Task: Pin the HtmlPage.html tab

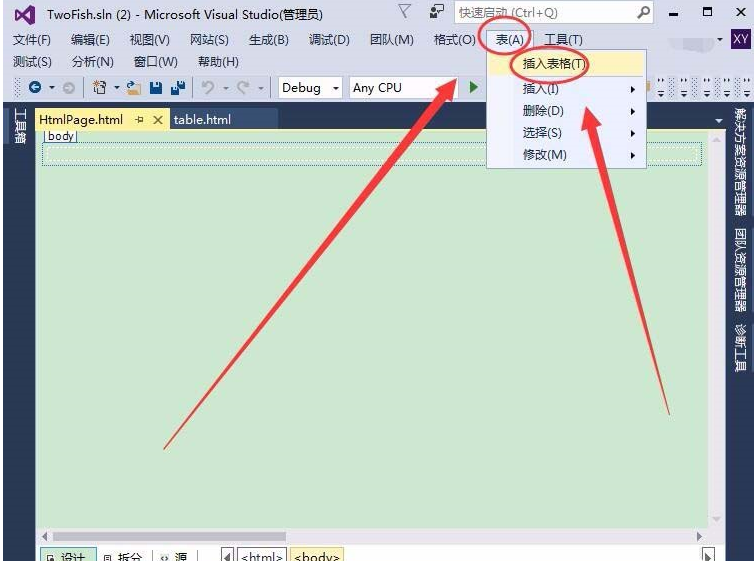Action: point(139,120)
